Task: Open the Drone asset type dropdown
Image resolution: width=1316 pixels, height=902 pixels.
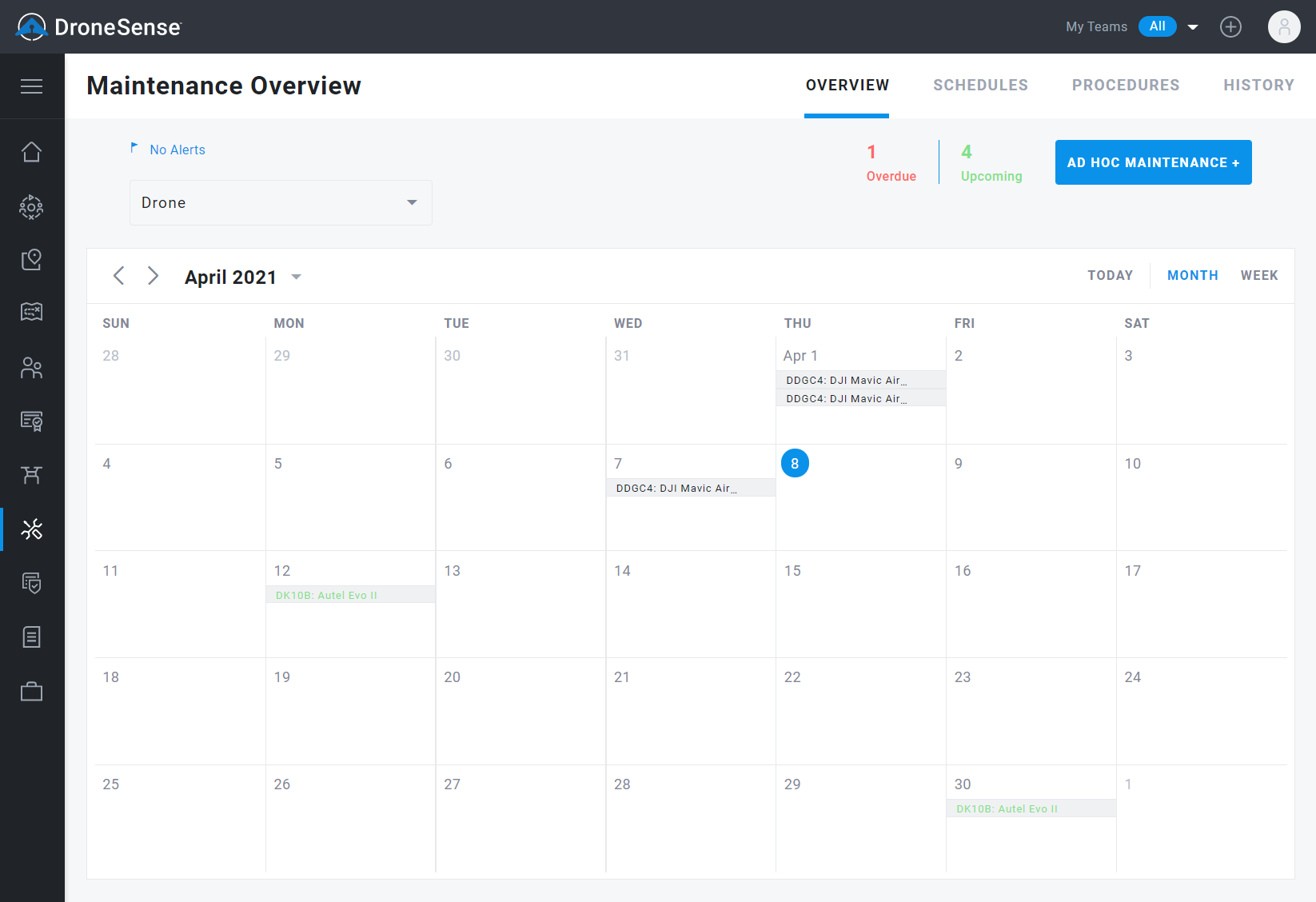Action: [281, 202]
